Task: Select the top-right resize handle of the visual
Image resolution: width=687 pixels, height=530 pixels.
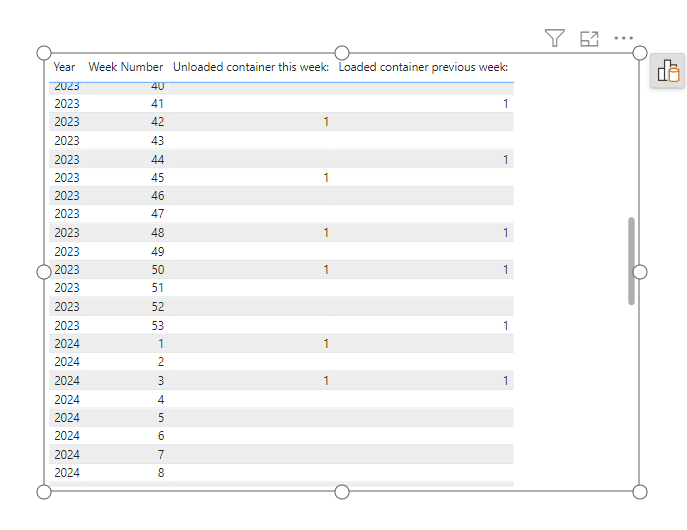Action: point(640,53)
